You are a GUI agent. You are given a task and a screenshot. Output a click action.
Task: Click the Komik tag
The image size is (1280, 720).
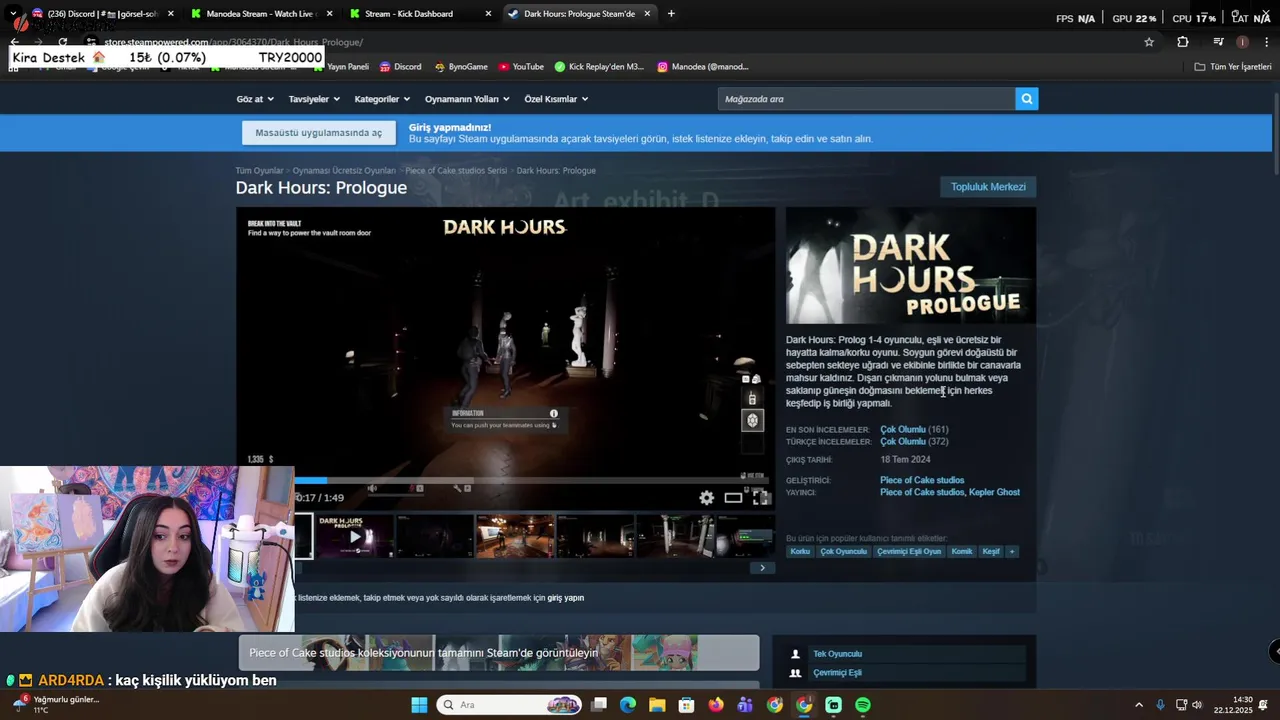pos(962,552)
